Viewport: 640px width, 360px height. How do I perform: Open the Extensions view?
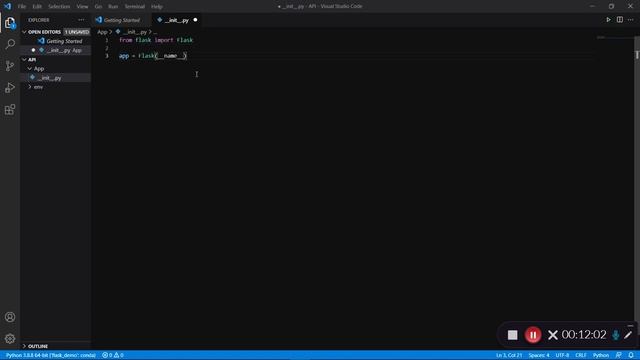tap(10, 109)
